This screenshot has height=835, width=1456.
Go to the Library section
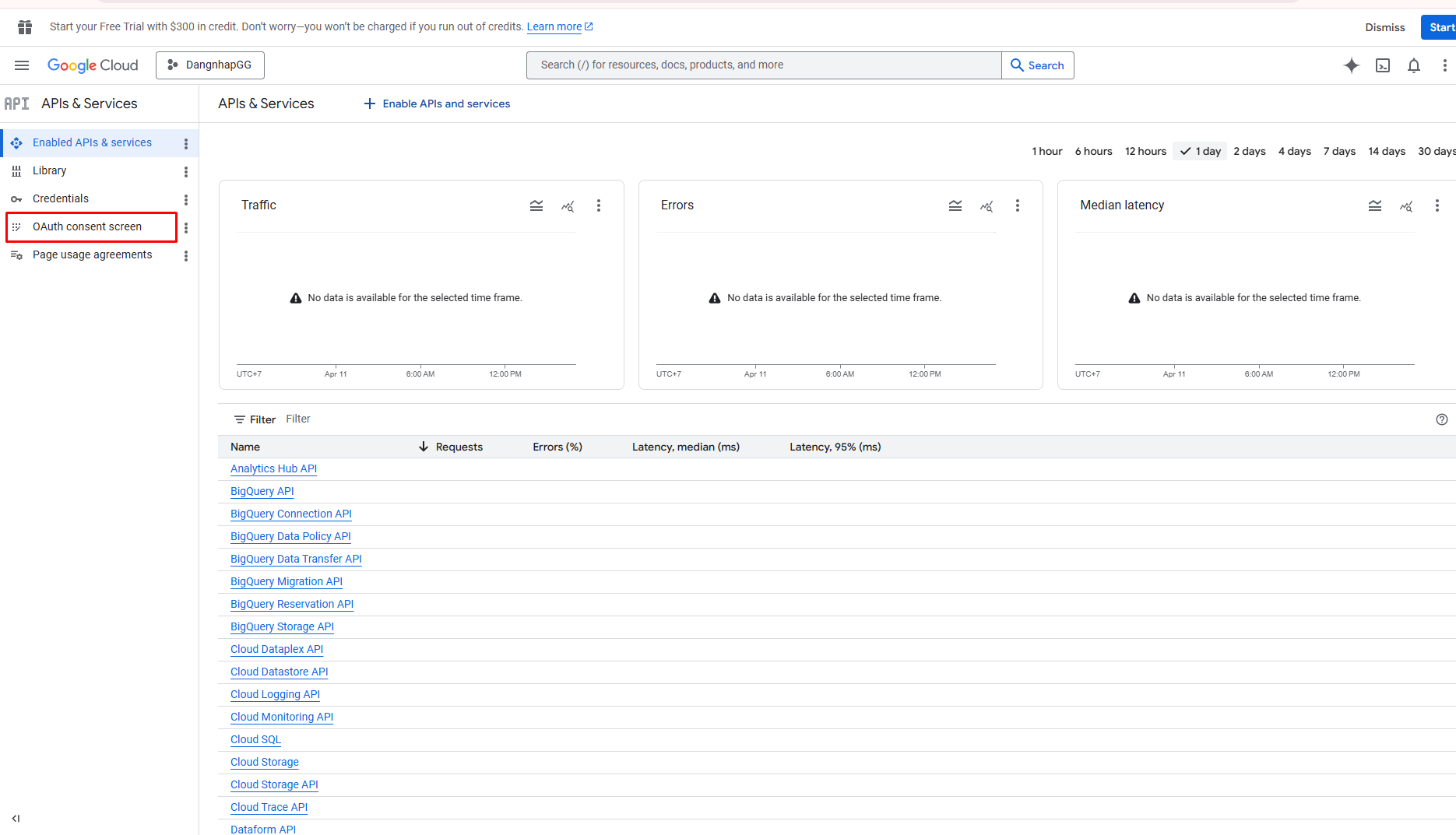(x=49, y=170)
